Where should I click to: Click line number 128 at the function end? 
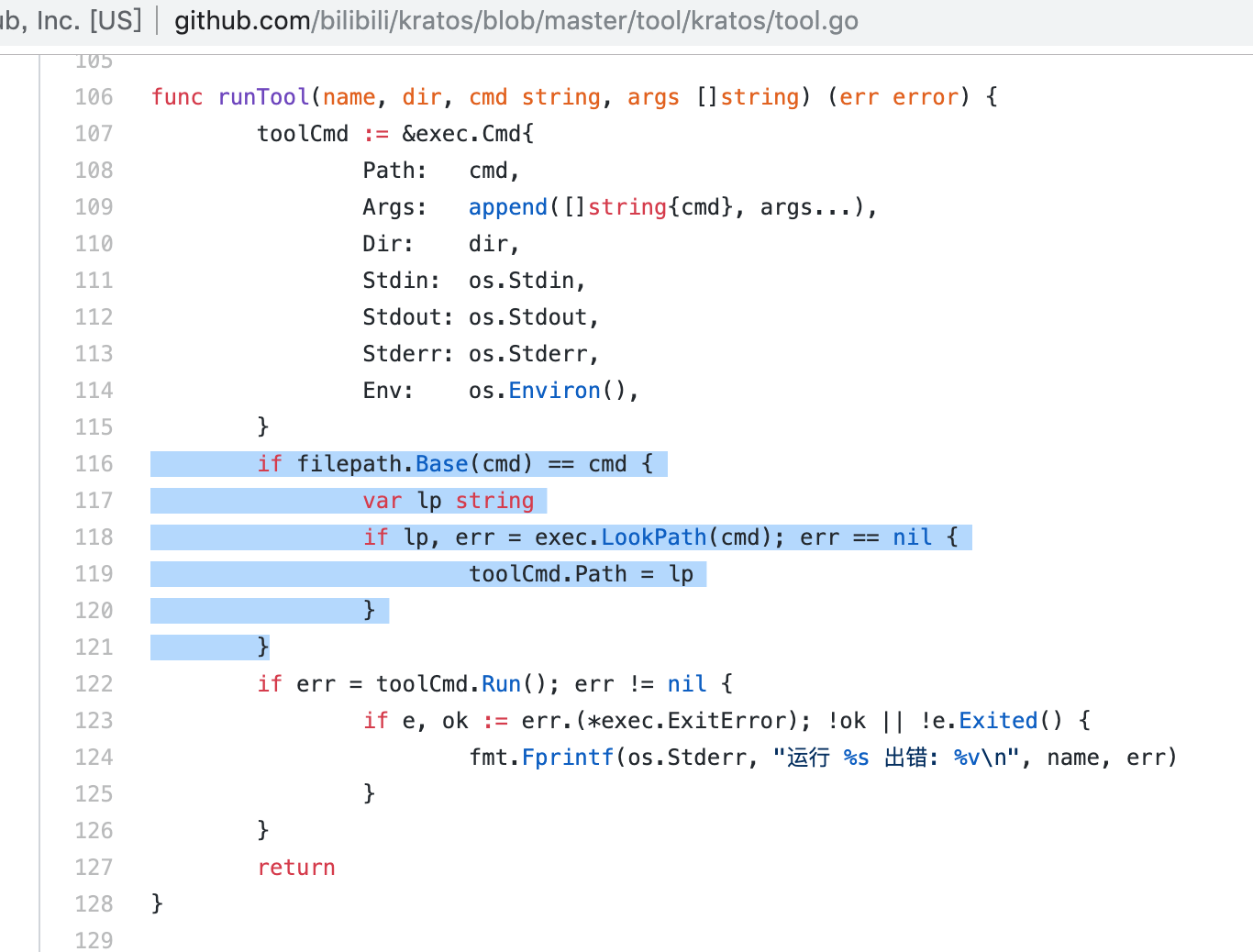coord(94,903)
